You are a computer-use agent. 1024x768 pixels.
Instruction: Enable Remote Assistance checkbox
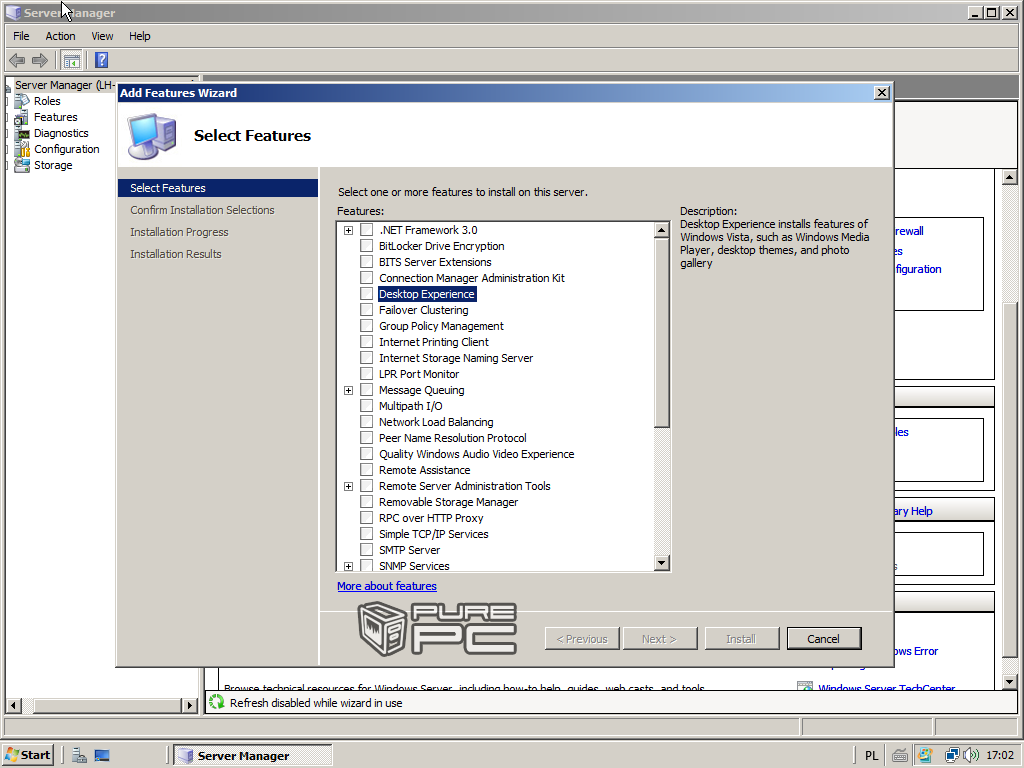367,470
